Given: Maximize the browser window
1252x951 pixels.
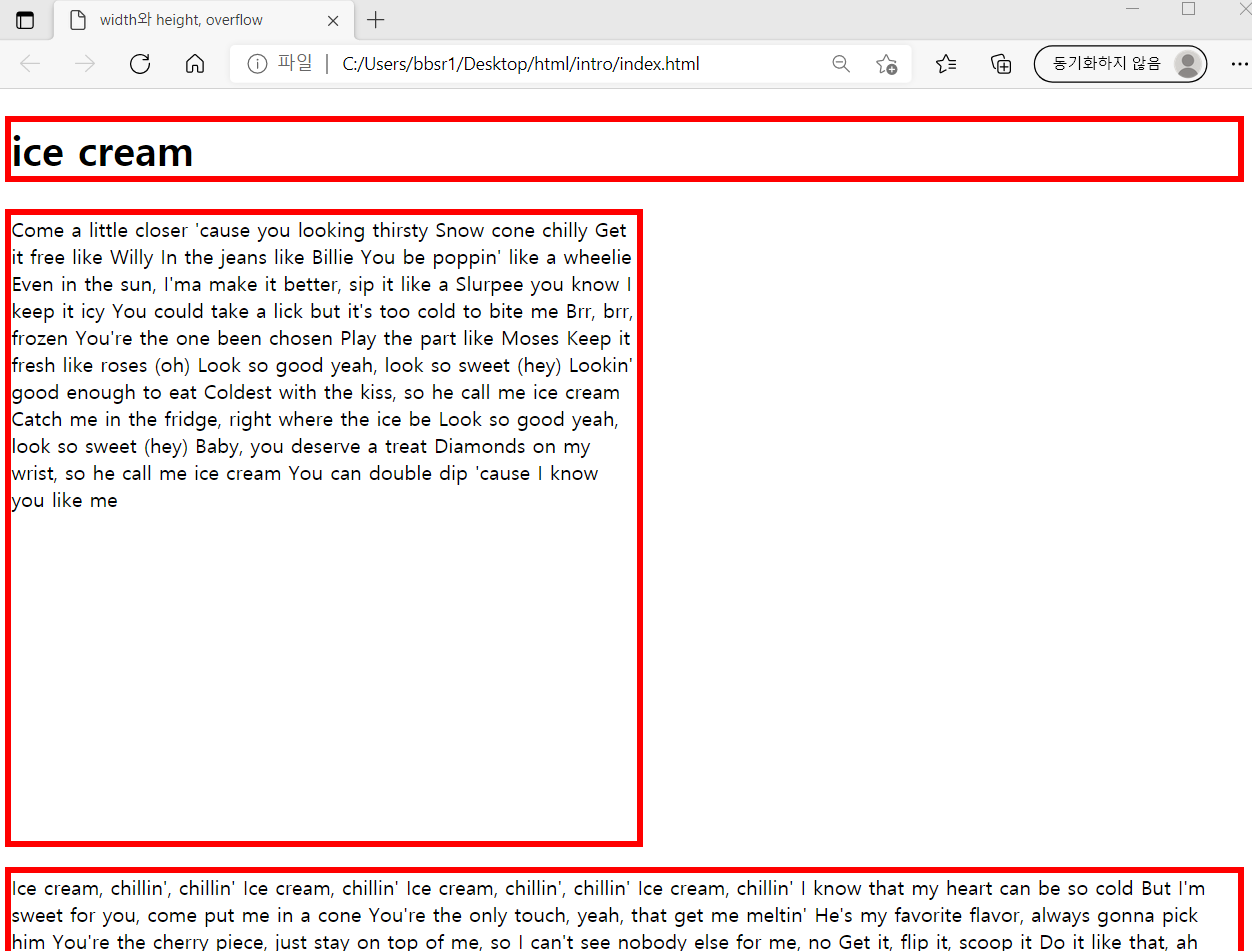Looking at the screenshot, I should (x=1188, y=9).
